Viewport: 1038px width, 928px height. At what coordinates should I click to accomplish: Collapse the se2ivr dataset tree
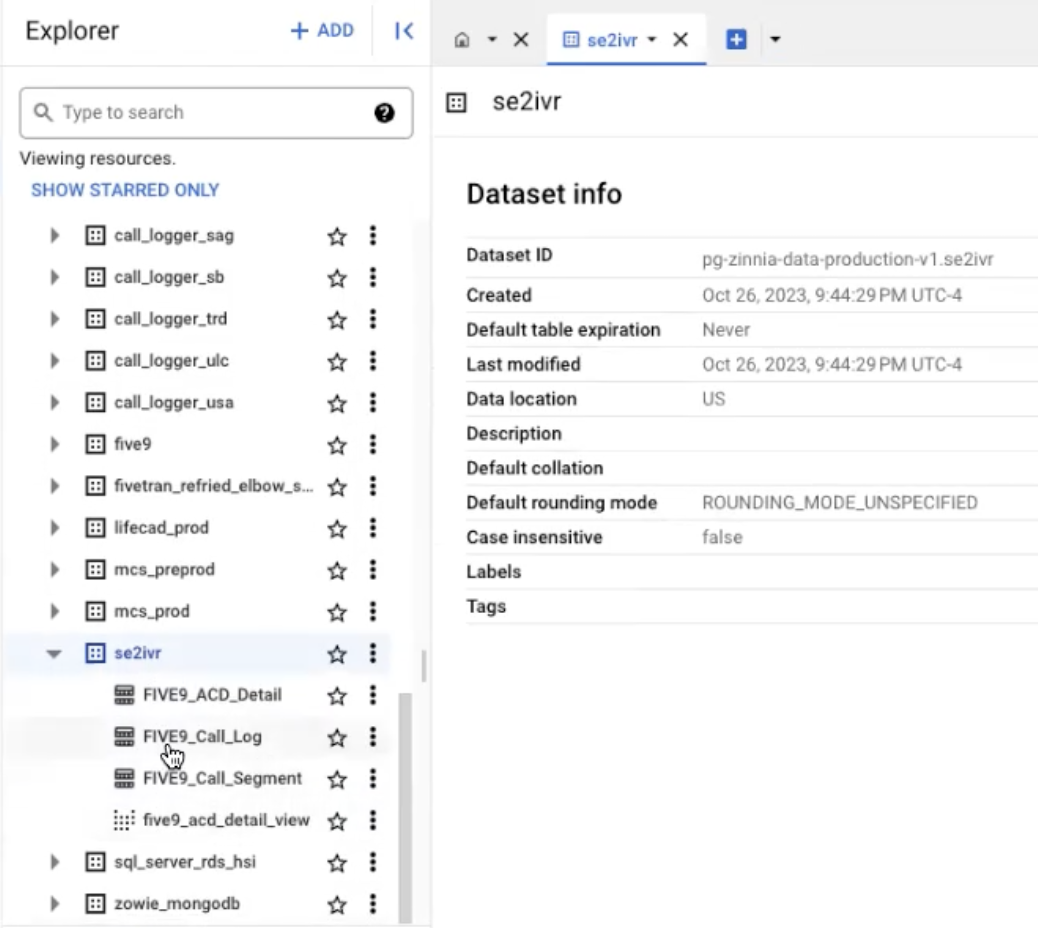pos(55,654)
